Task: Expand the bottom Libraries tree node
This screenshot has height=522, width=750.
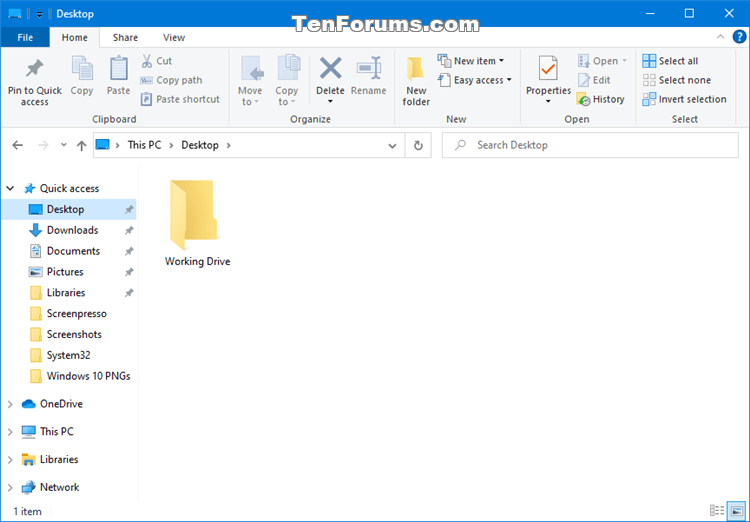Action: 10,460
